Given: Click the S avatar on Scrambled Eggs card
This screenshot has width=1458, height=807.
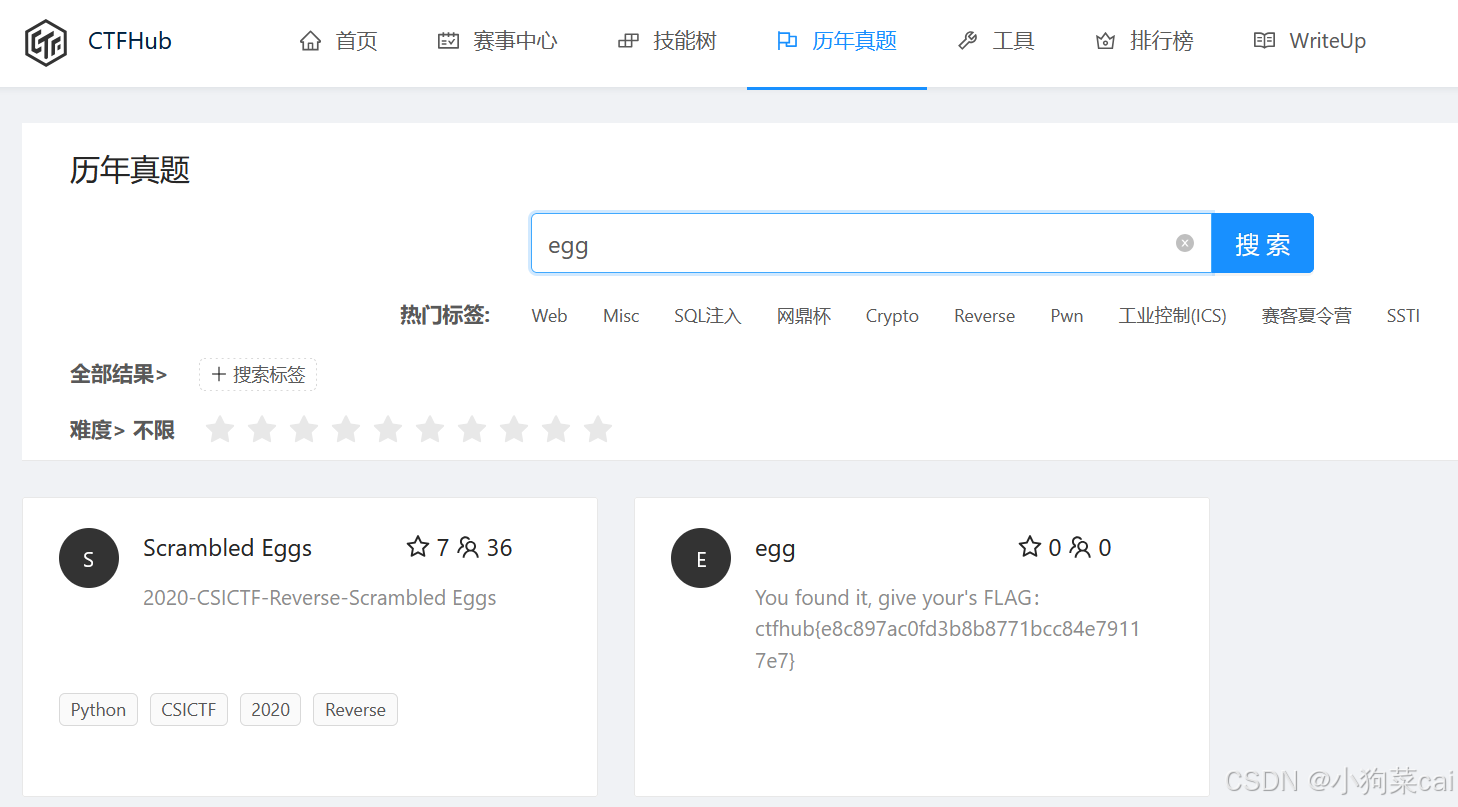Looking at the screenshot, I should [x=89, y=558].
